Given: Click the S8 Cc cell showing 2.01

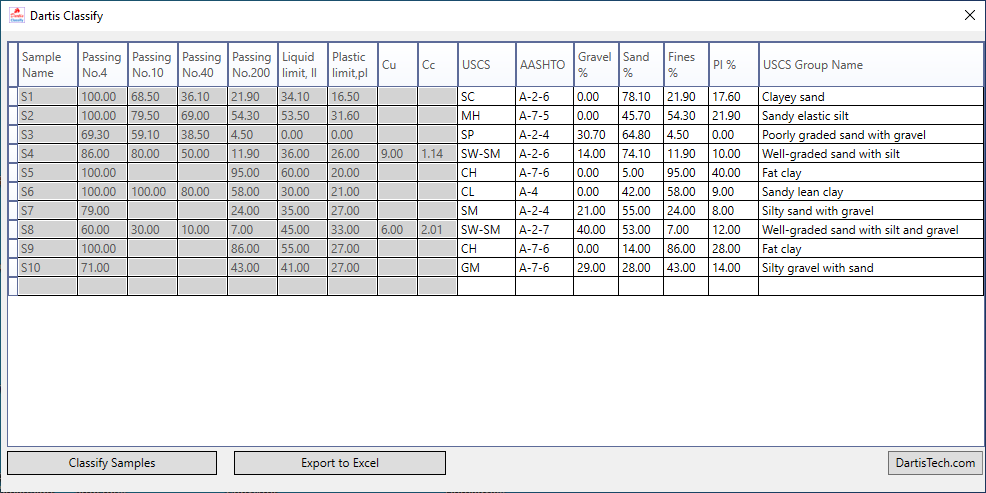Looking at the screenshot, I should tap(438, 230).
